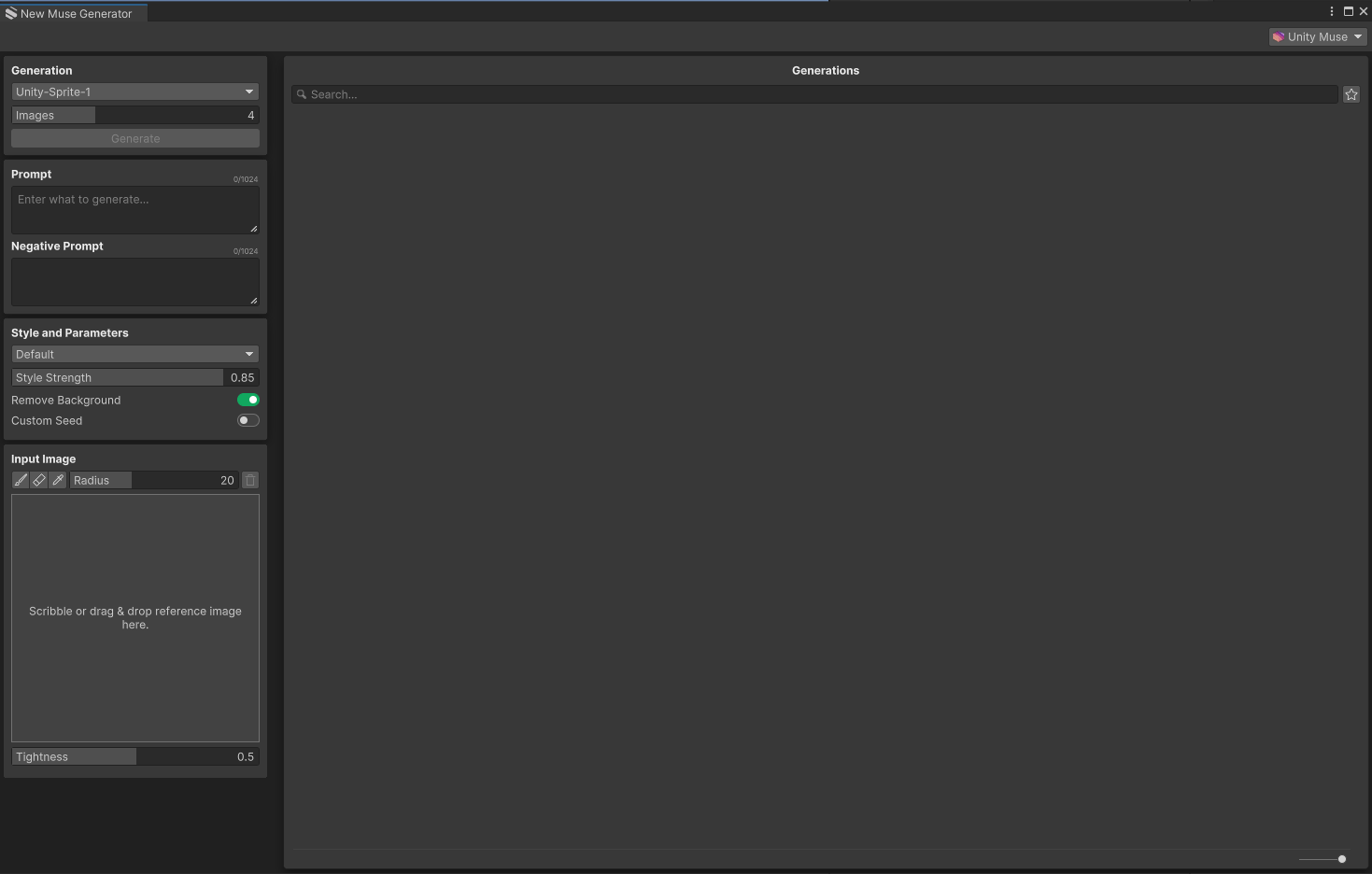Enable the Custom Seed switch

pyautogui.click(x=248, y=420)
